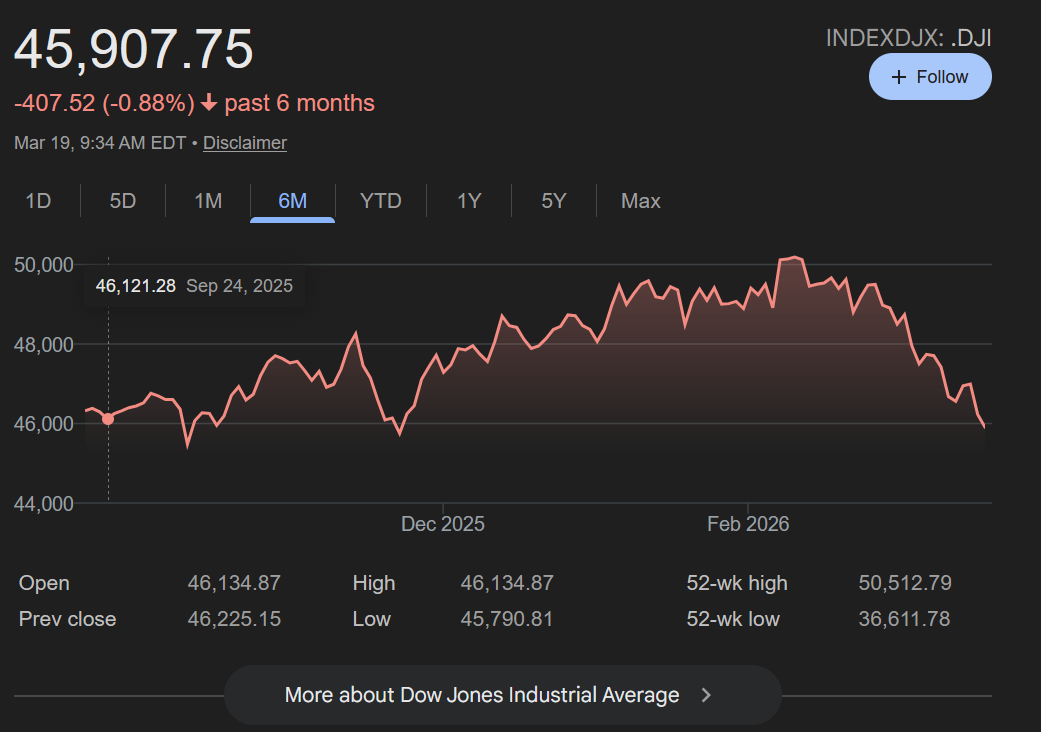Switch to the 1D range tab
This screenshot has height=732, width=1041.
pyautogui.click(x=38, y=200)
